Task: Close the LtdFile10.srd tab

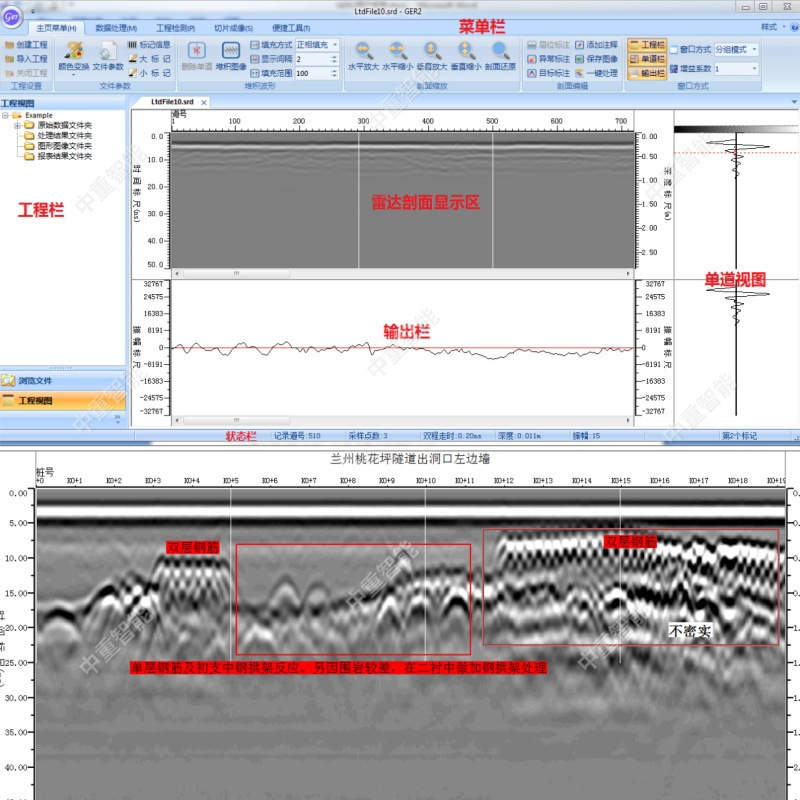Action: click(204, 103)
